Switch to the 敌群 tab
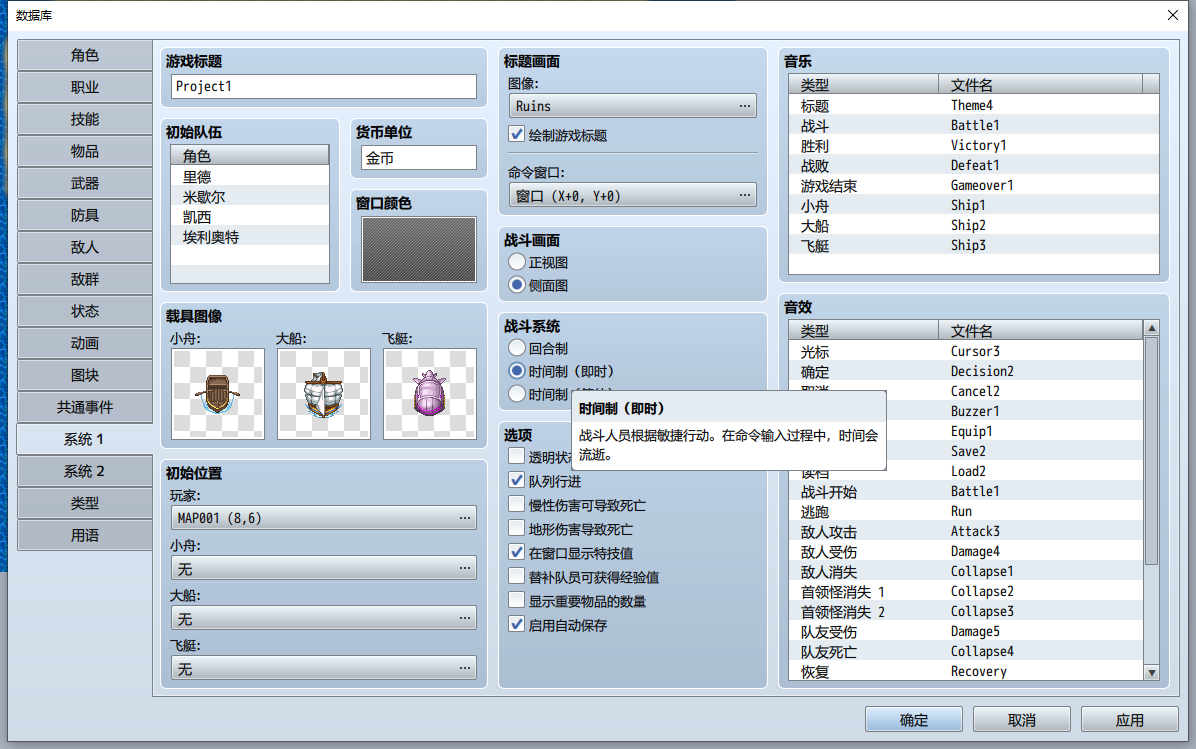Image resolution: width=1196 pixels, height=749 pixels. click(85, 279)
